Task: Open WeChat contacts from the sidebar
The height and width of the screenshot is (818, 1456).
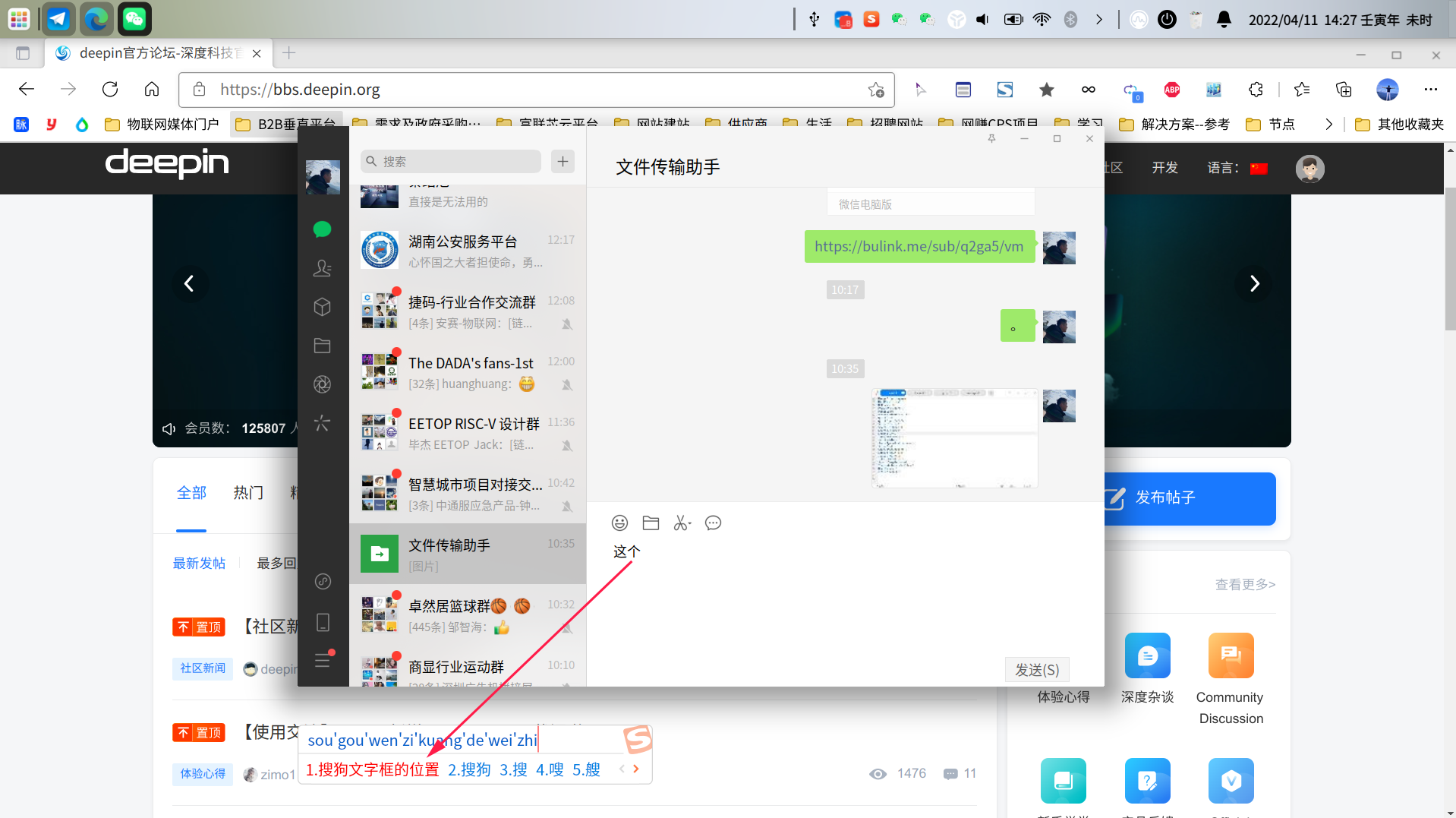Action: pyautogui.click(x=322, y=268)
